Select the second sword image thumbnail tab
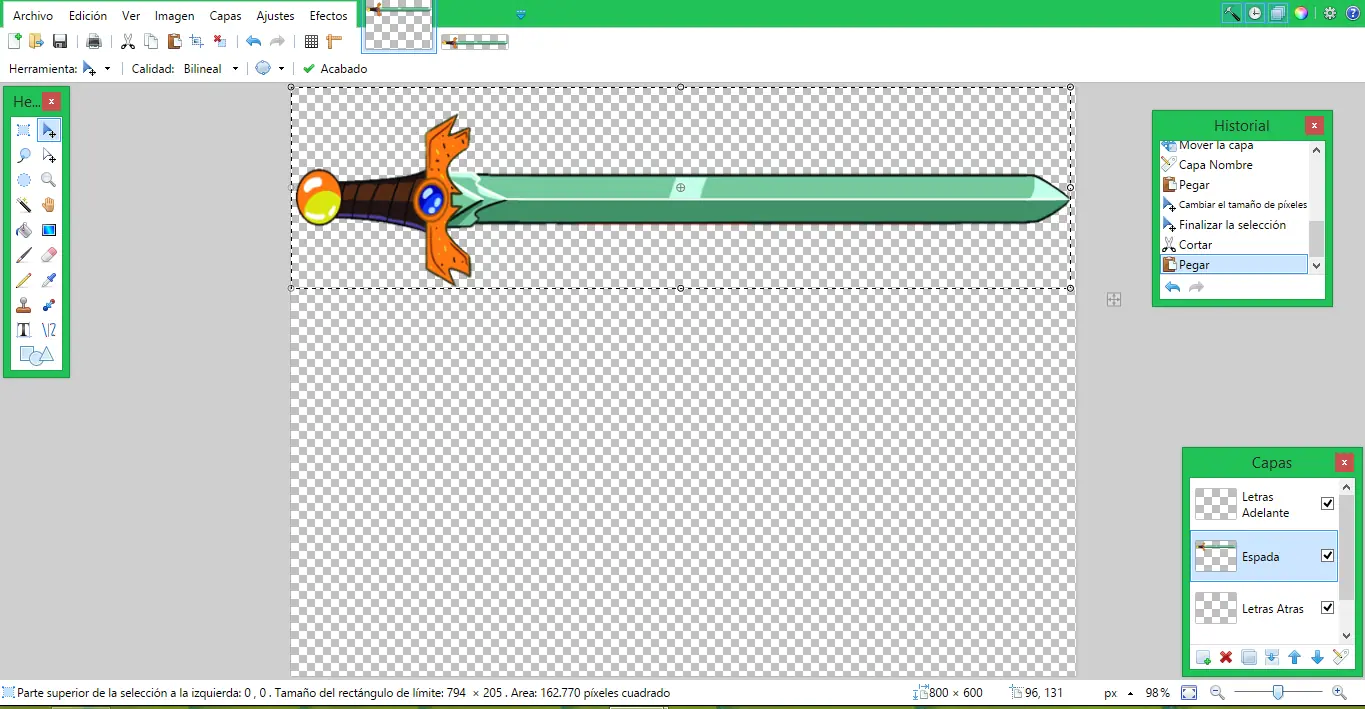The image size is (1365, 709). coord(475,41)
